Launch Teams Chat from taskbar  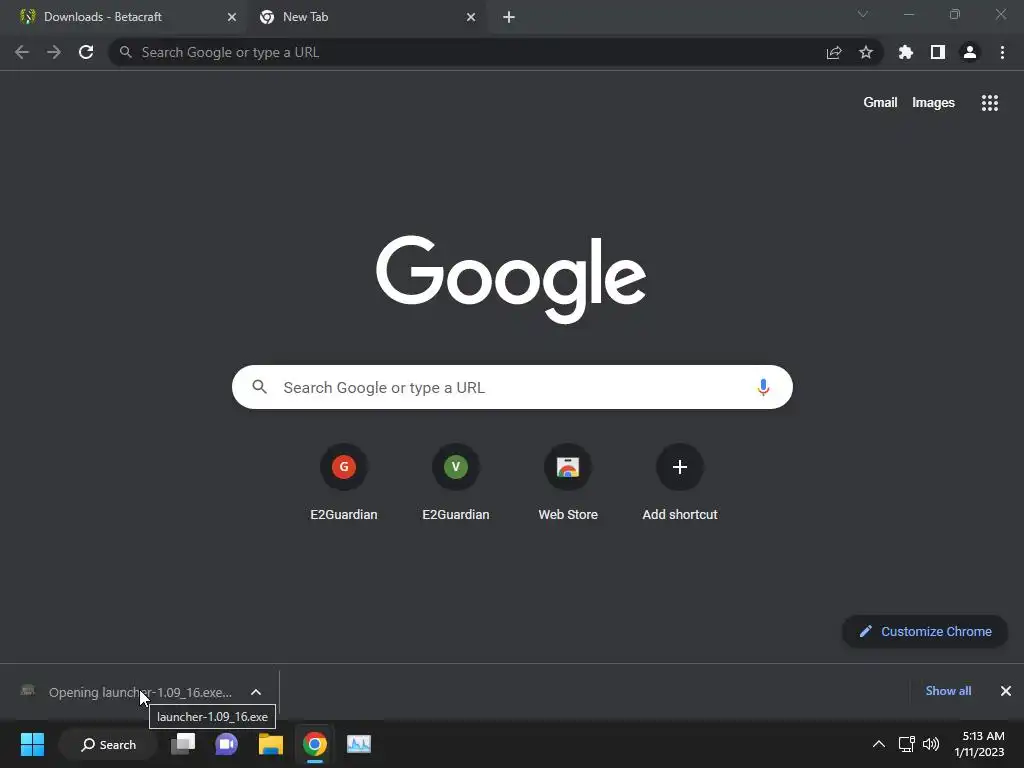[227, 744]
